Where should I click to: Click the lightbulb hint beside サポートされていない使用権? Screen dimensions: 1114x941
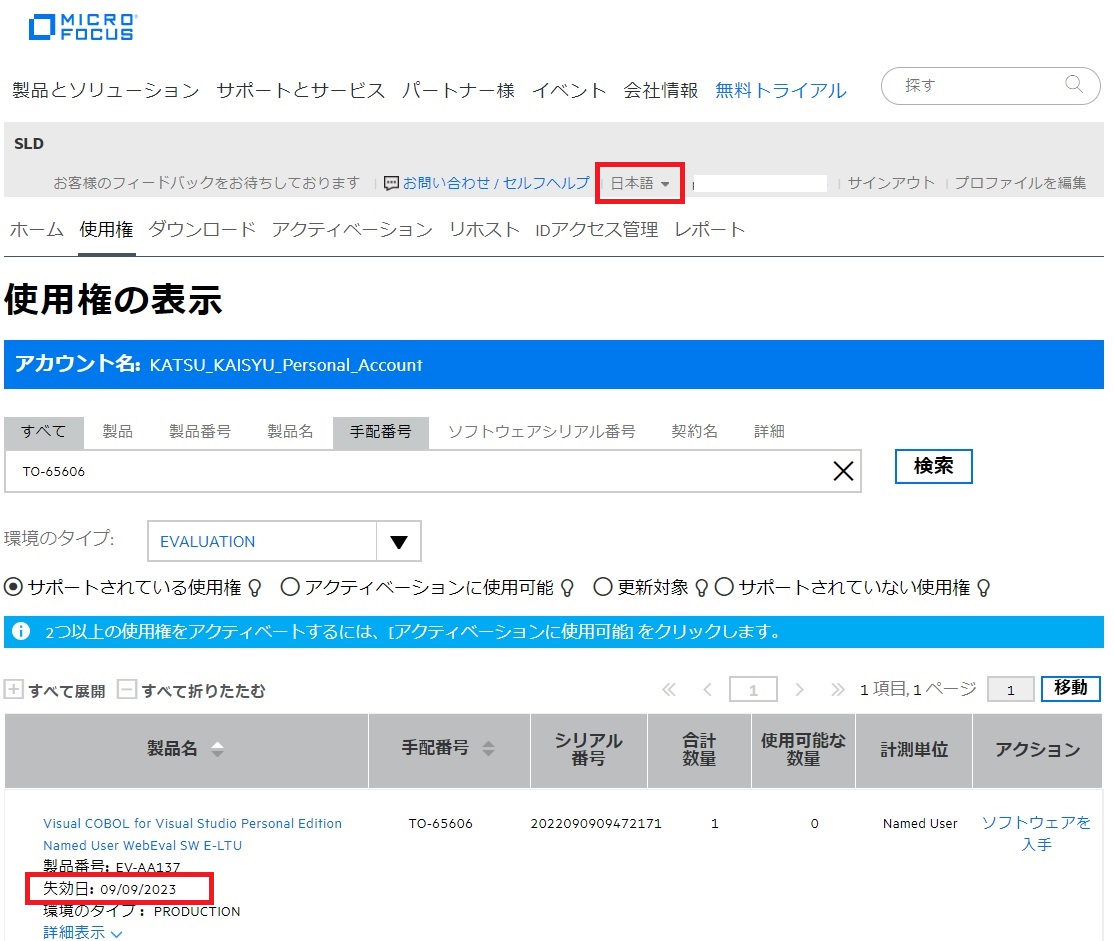click(983, 588)
